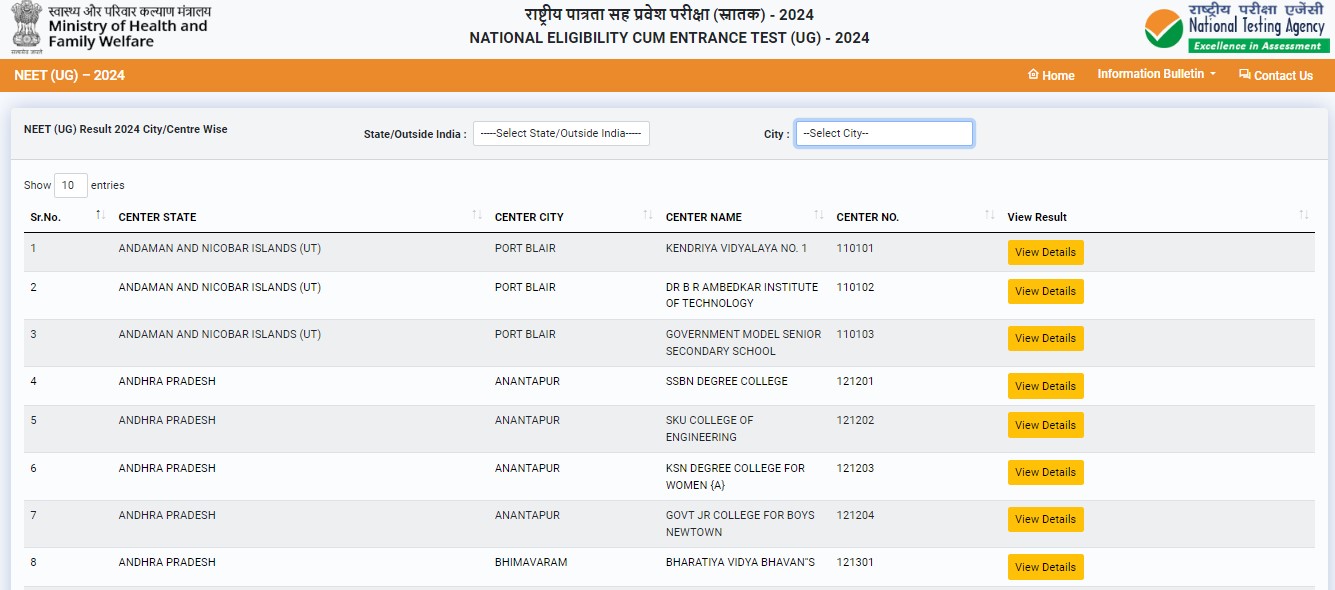Screen dimensions: 1335x590
Task: View Details for center number 110102
Action: click(x=1045, y=292)
